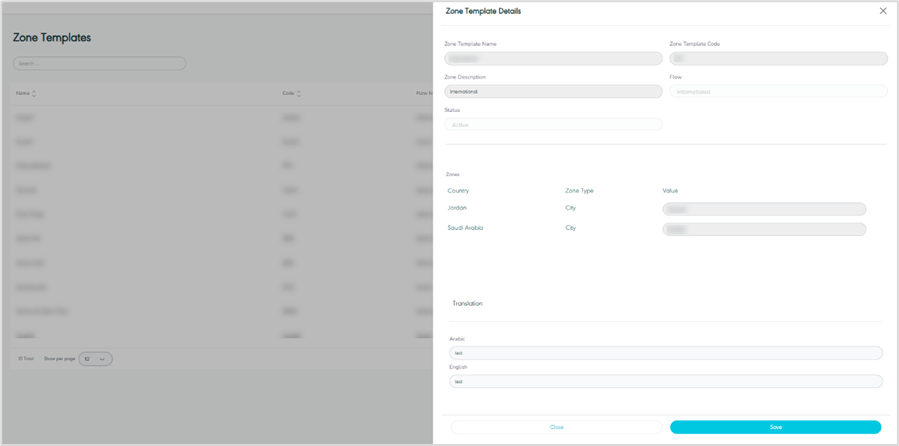Open the Show per page dropdown

coord(96,359)
